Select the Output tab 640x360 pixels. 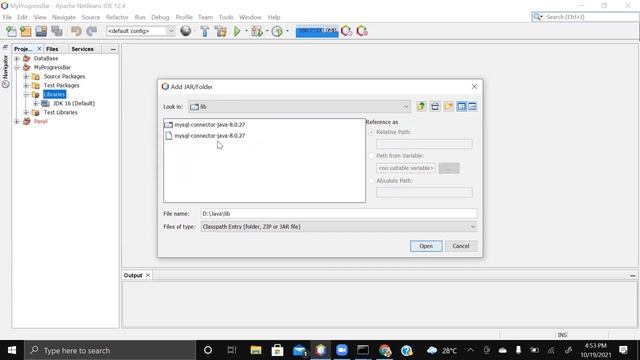click(133, 276)
